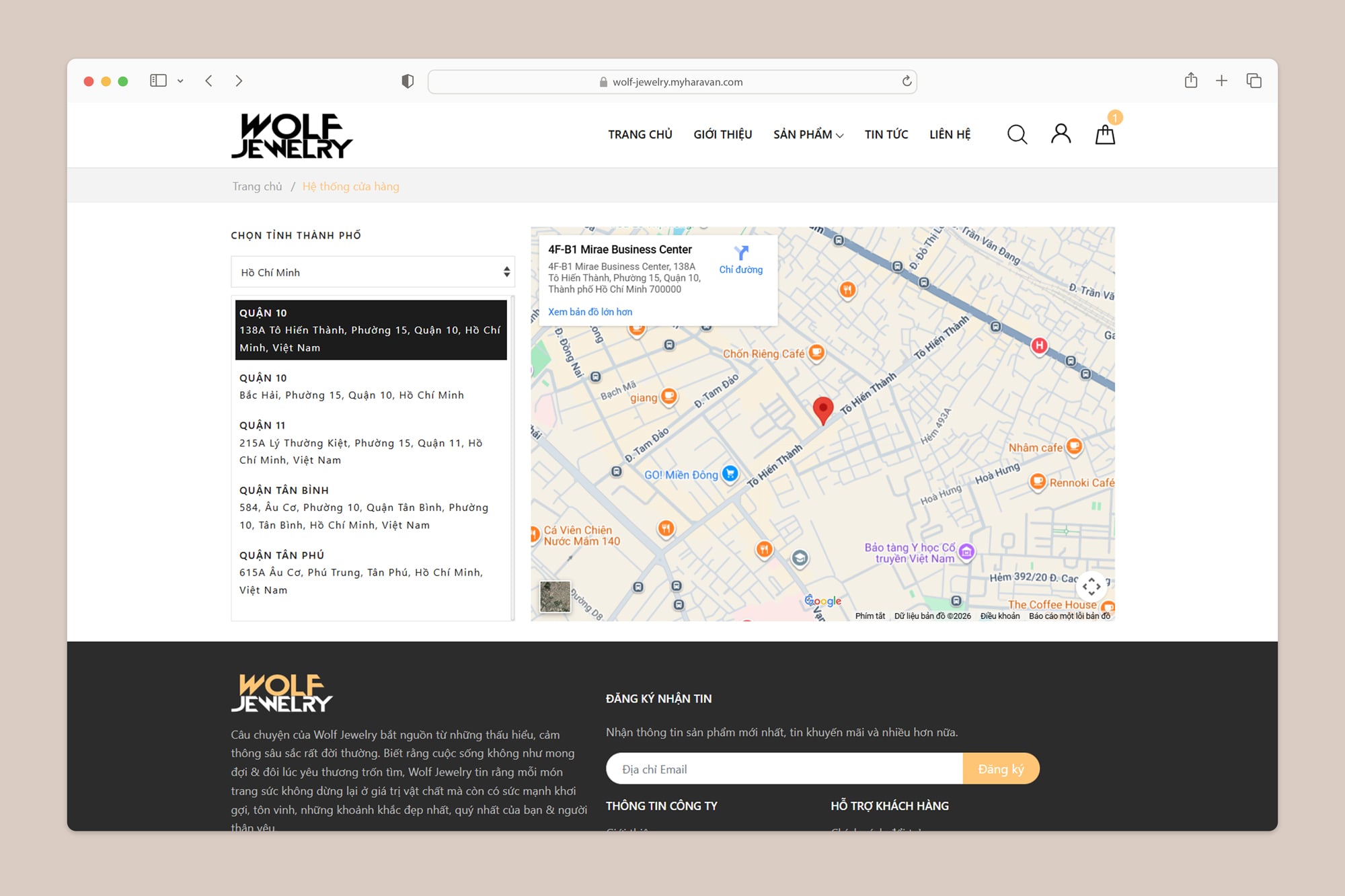Expand the SẢN PHẨM menu

[x=808, y=134]
